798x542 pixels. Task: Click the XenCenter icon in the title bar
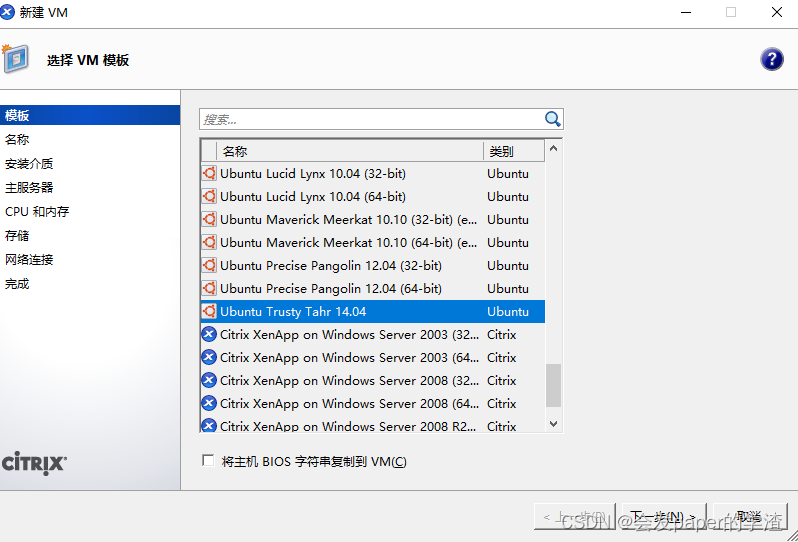[x=7, y=12]
